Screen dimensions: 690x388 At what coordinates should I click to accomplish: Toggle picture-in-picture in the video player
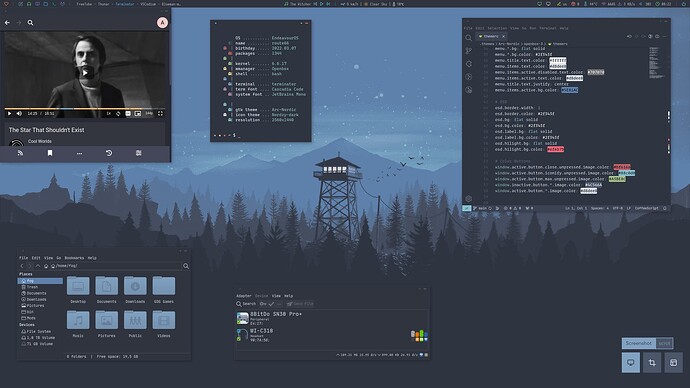tap(138, 113)
